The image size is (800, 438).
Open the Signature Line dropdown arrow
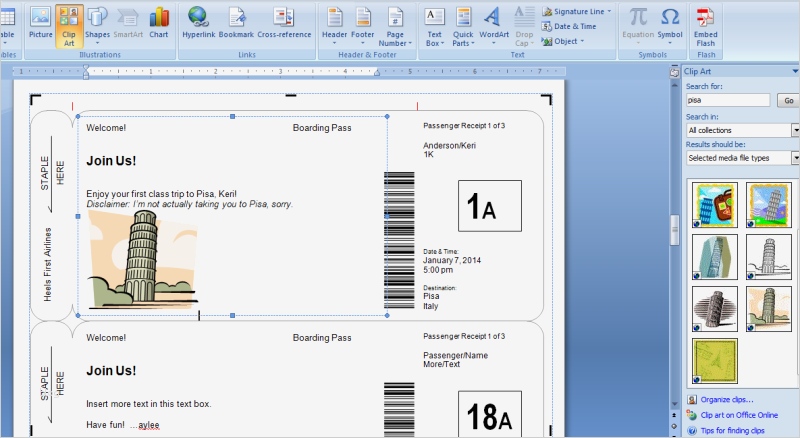pyautogui.click(x=609, y=11)
